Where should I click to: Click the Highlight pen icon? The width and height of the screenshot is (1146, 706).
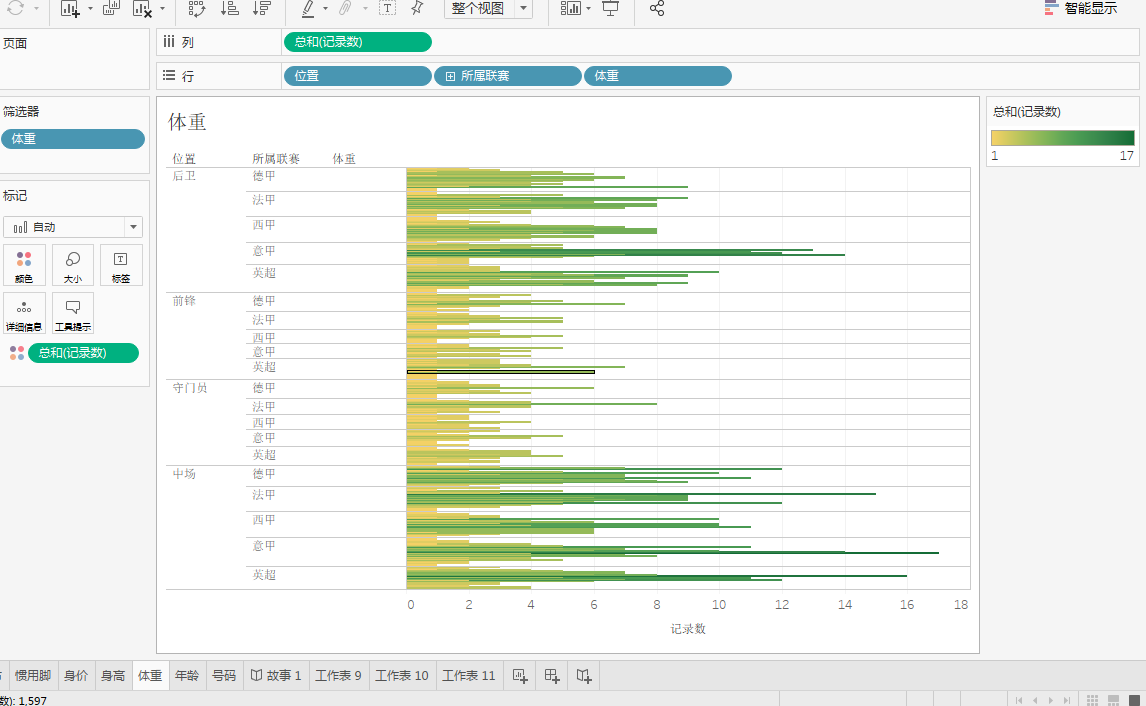pos(308,9)
